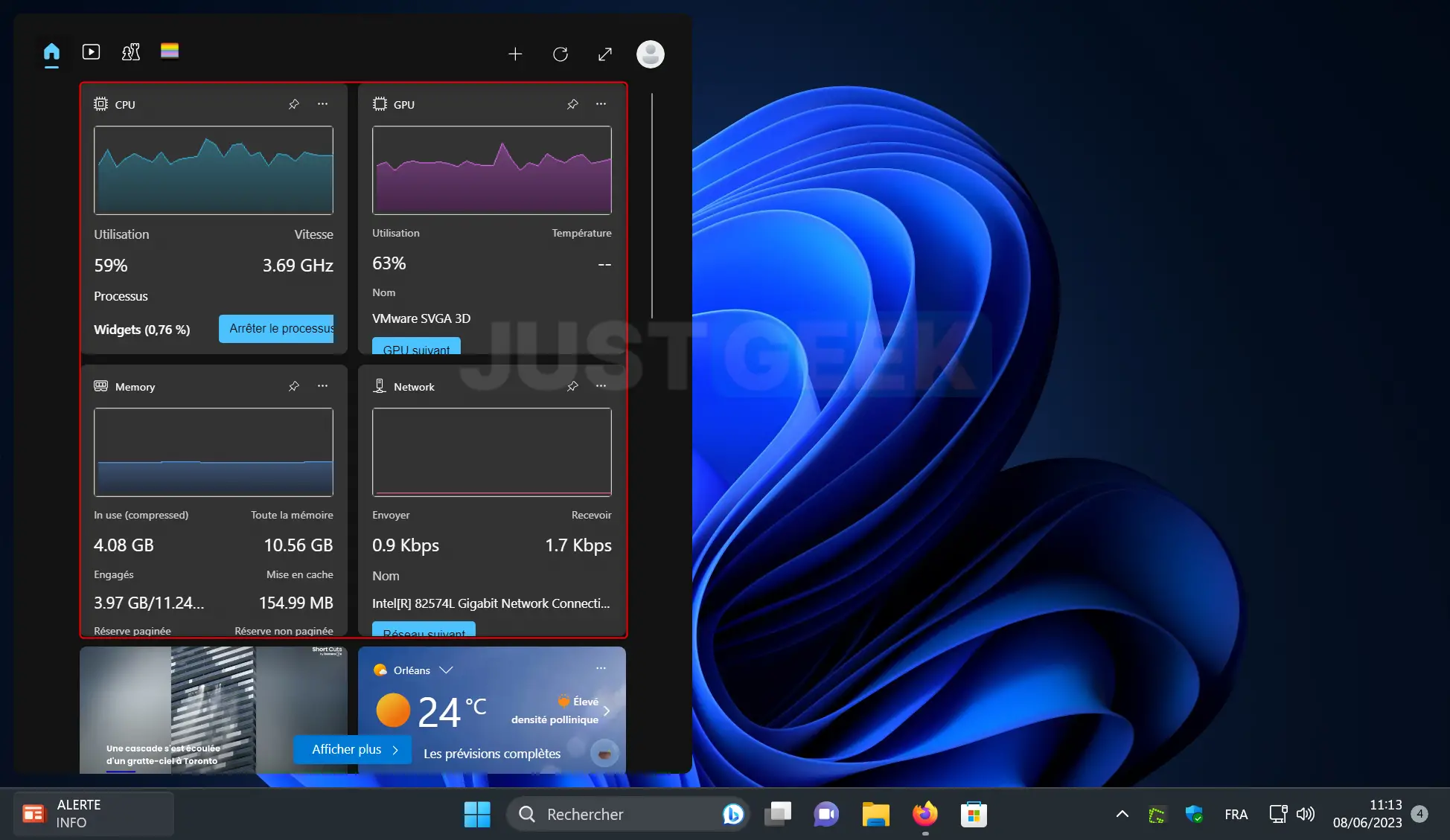Open ALERTE INFO taskbar widget
1450x840 pixels.
(x=94, y=814)
